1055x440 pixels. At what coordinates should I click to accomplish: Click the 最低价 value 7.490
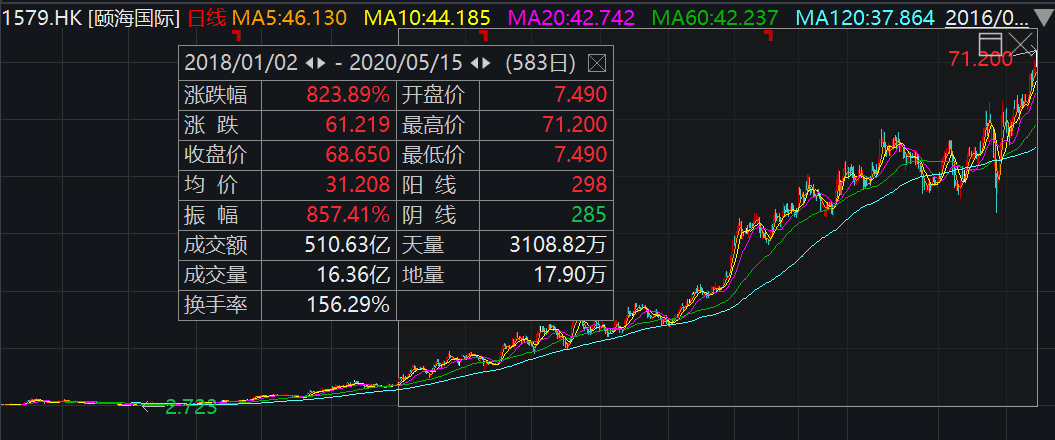(x=582, y=155)
